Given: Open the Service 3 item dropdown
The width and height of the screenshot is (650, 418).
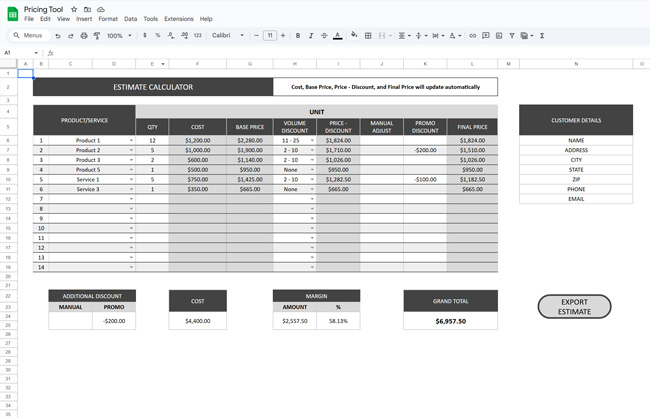Looking at the screenshot, I should (131, 190).
